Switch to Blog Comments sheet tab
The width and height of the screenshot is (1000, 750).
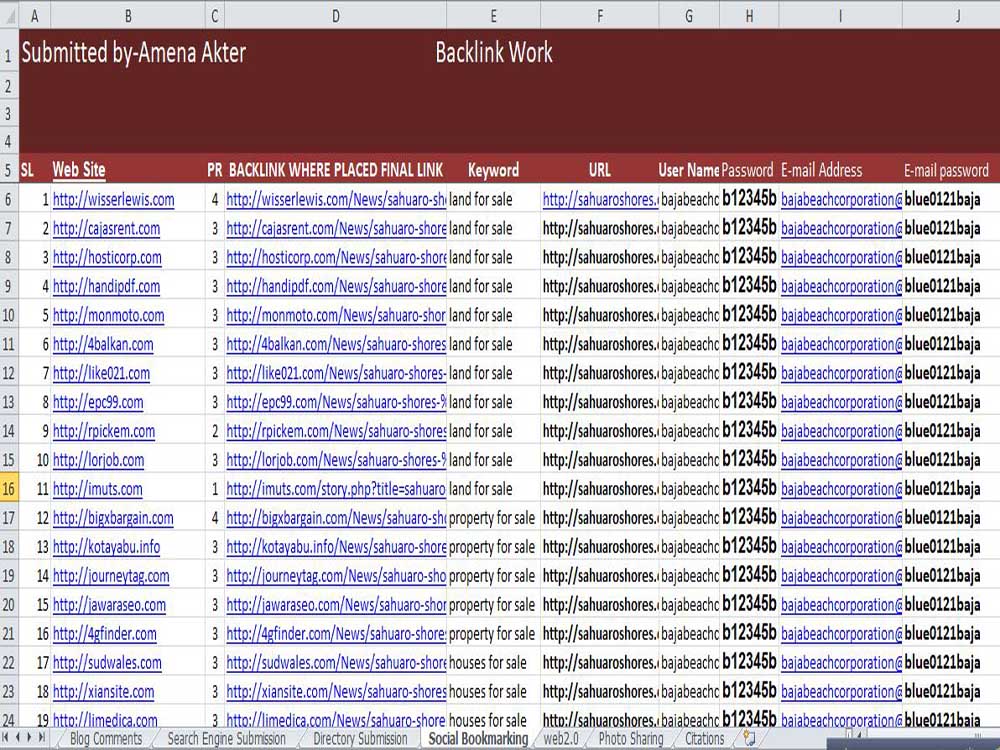pos(106,739)
